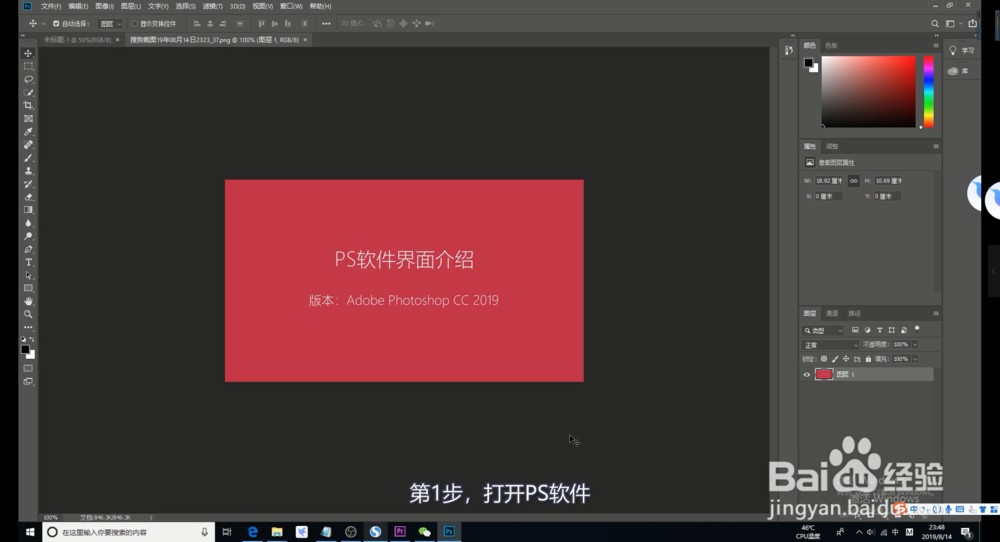Screen dimensions: 1000x542
Task: Select the Path Selection tool
Action: (28, 275)
